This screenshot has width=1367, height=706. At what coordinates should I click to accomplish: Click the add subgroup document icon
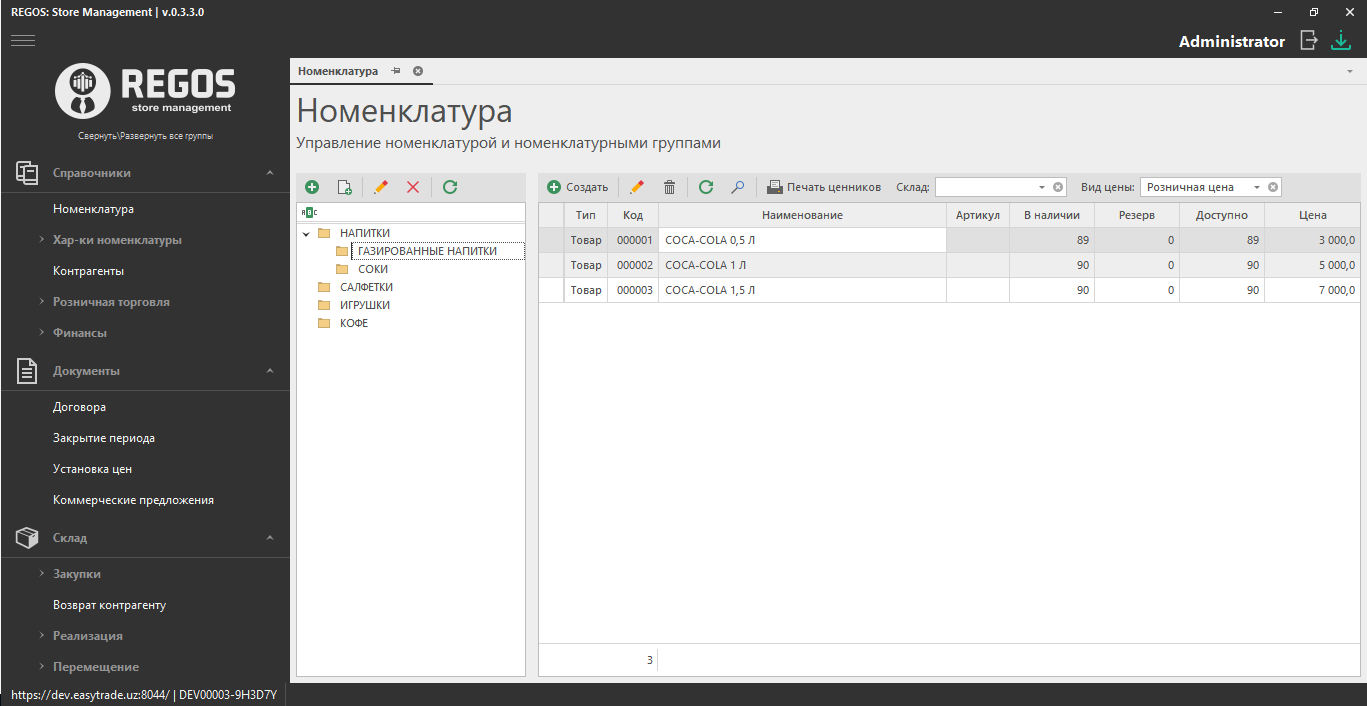(x=344, y=187)
